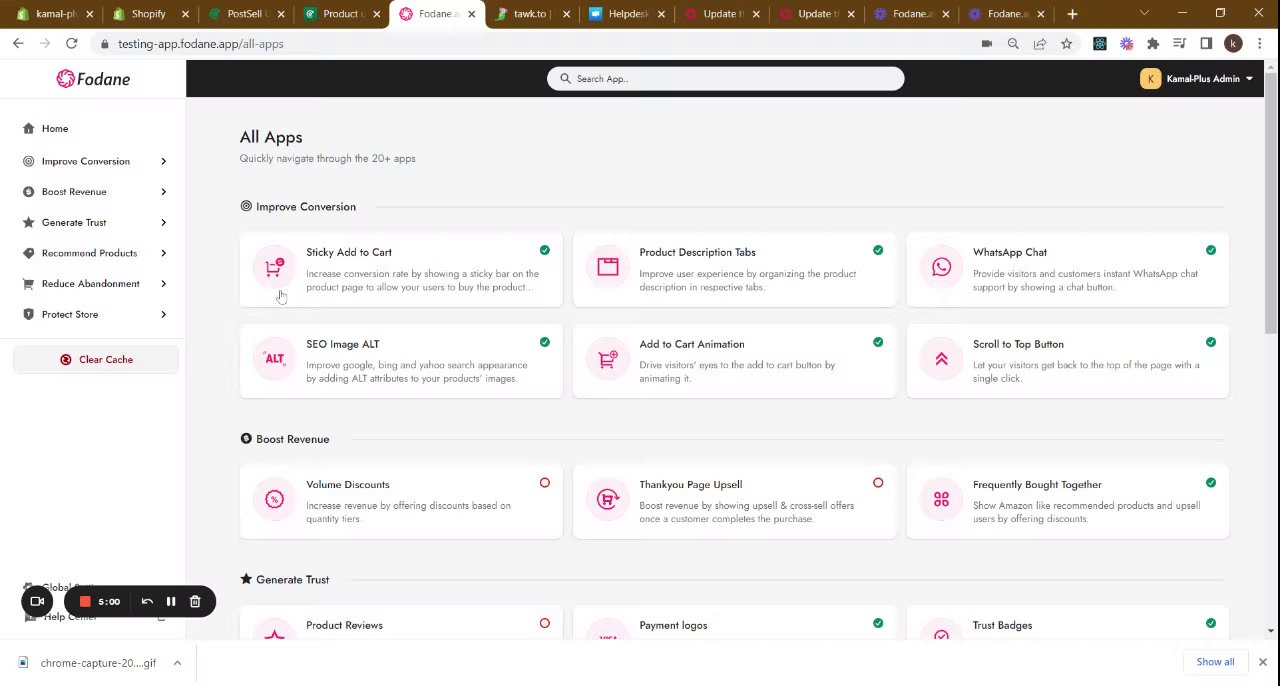The image size is (1280, 686).
Task: Toggle the Thankyou Page Upsell status indicator
Action: pos(878,484)
